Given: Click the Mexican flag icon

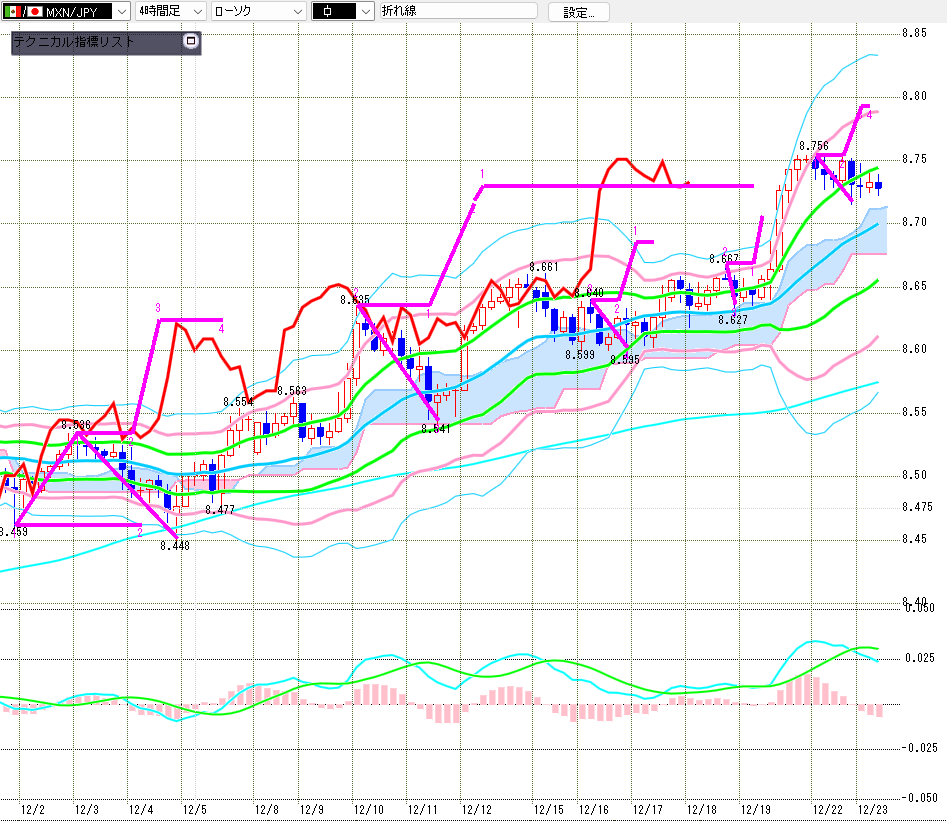Looking at the screenshot, I should 11,11.
